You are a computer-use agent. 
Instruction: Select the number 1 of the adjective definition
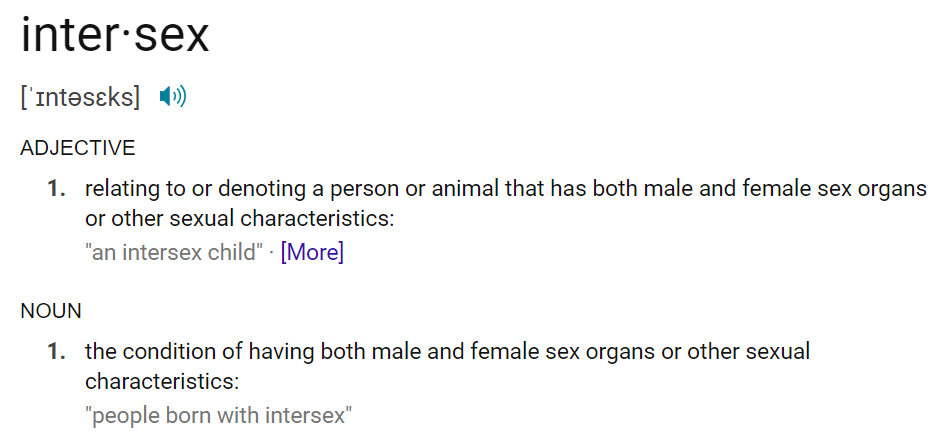(x=56, y=189)
